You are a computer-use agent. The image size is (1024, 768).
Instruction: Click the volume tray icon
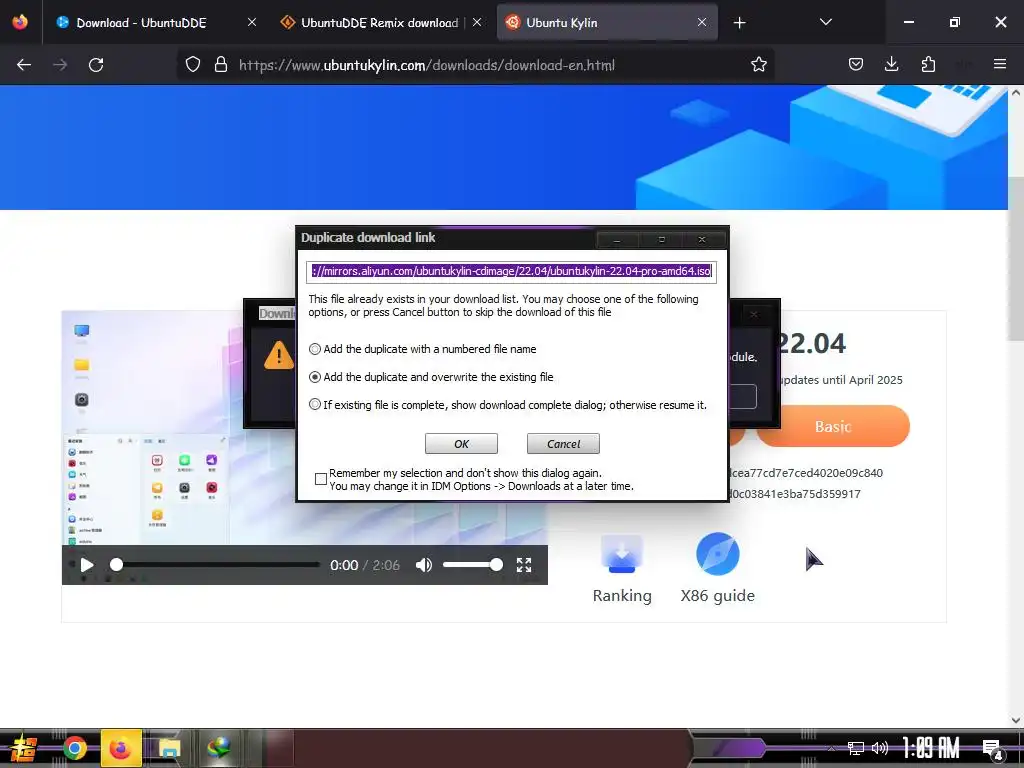point(880,748)
